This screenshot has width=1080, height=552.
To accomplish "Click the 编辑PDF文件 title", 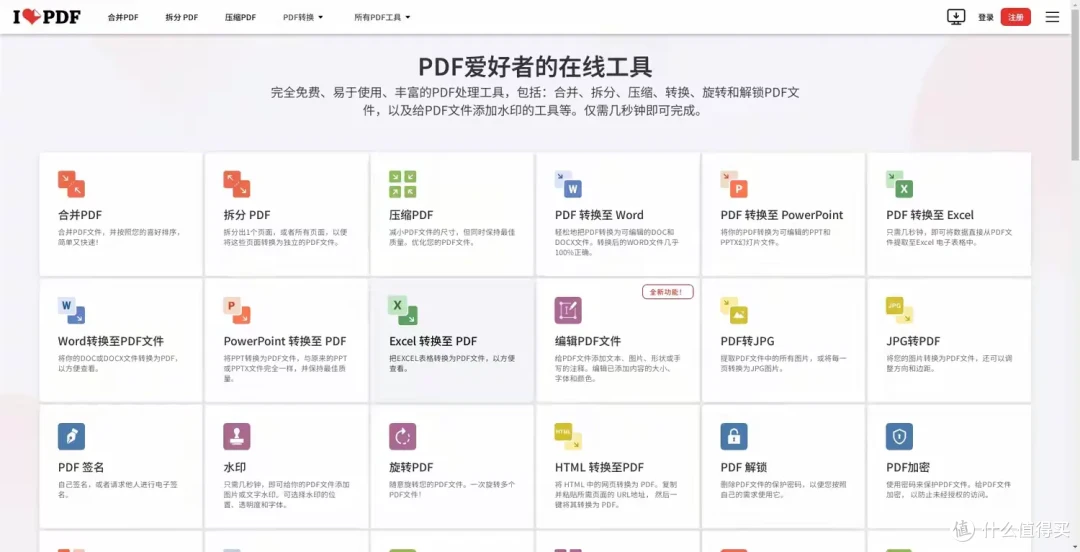I will tap(588, 341).
